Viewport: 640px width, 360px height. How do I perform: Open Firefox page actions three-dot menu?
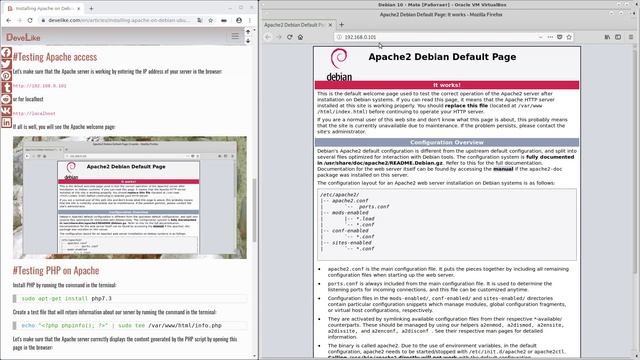tap(550, 37)
